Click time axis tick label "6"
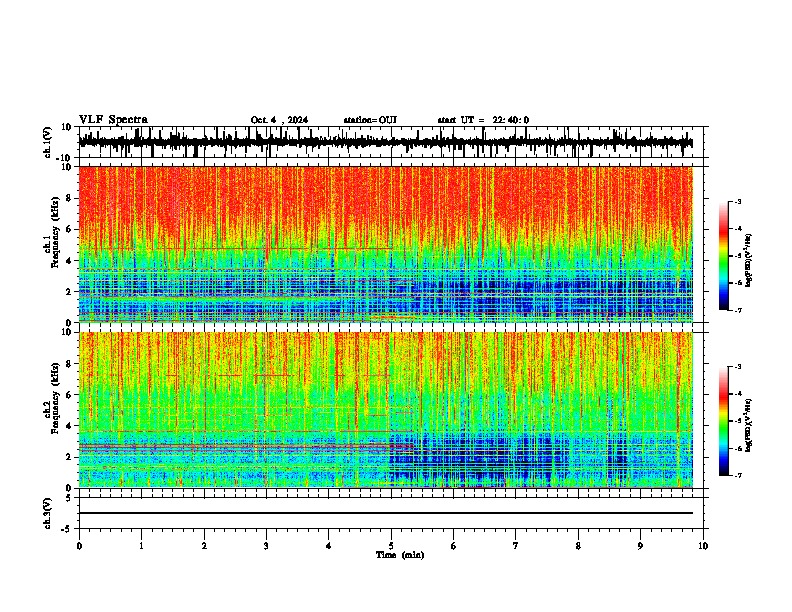This screenshot has width=792, height=612. click(454, 546)
